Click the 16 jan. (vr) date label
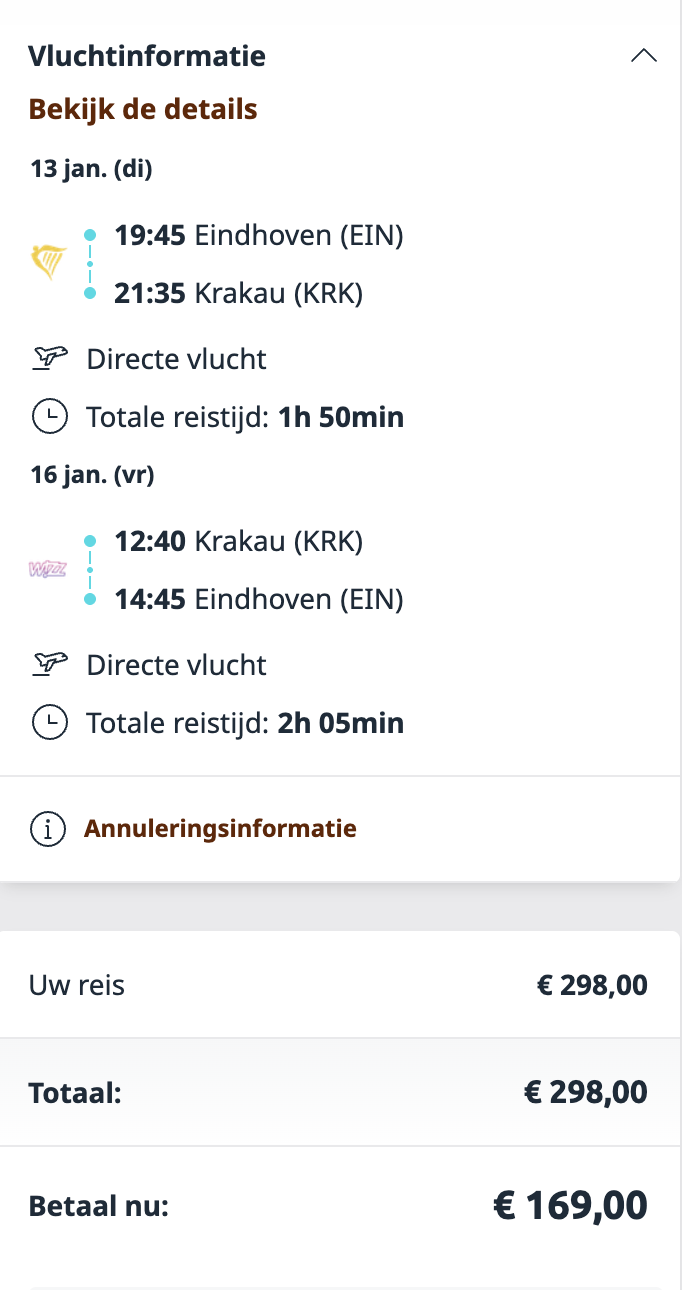 92,475
